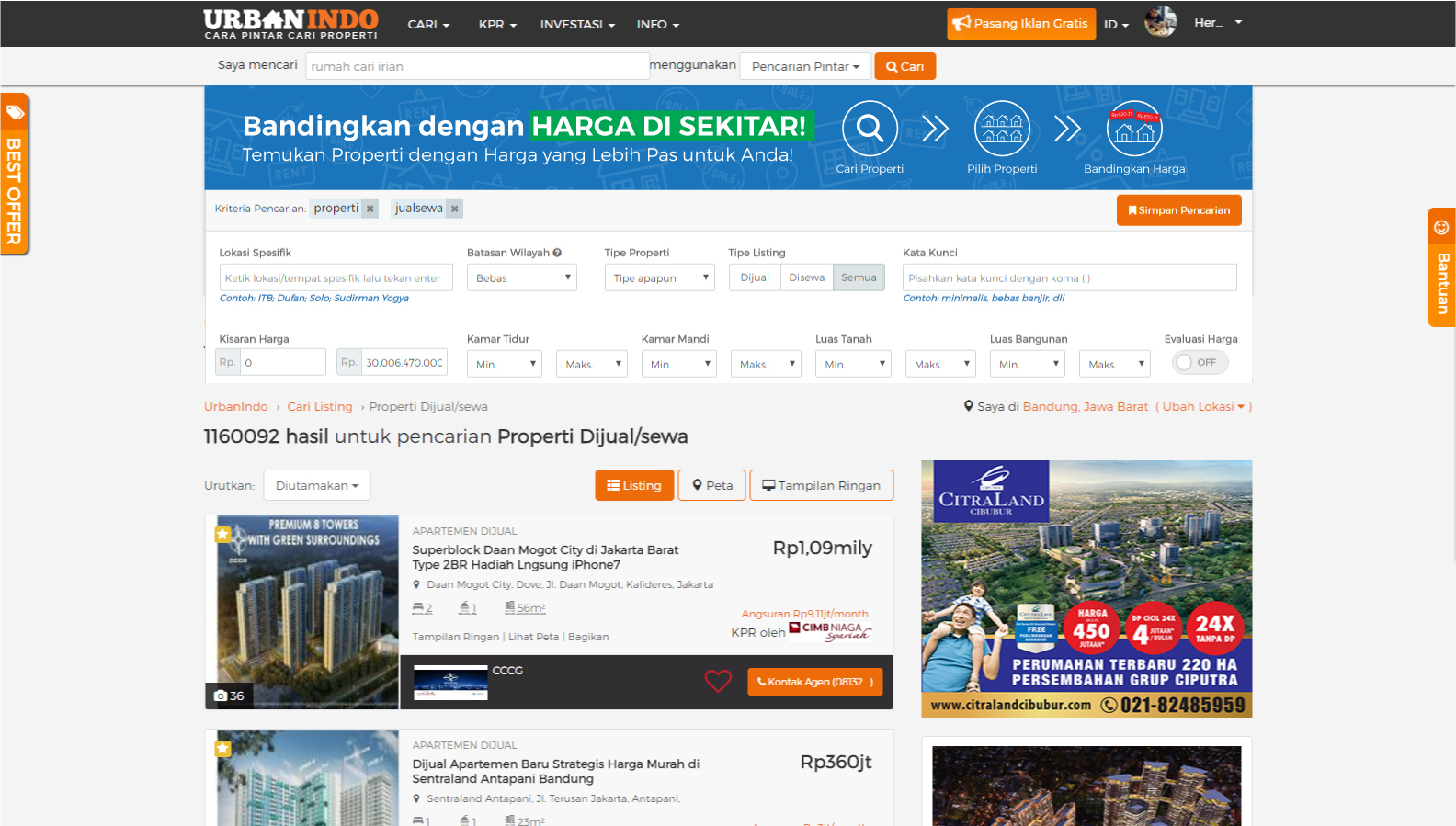Open the Batasan Wilayah Bebas dropdown
Image resolution: width=1456 pixels, height=826 pixels.
click(x=521, y=277)
